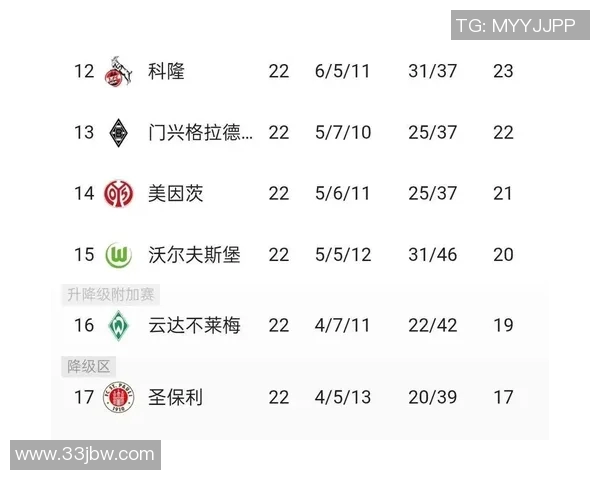Click the Mainz 05 red club crest
This screenshot has height=480, width=600.
coord(118,194)
